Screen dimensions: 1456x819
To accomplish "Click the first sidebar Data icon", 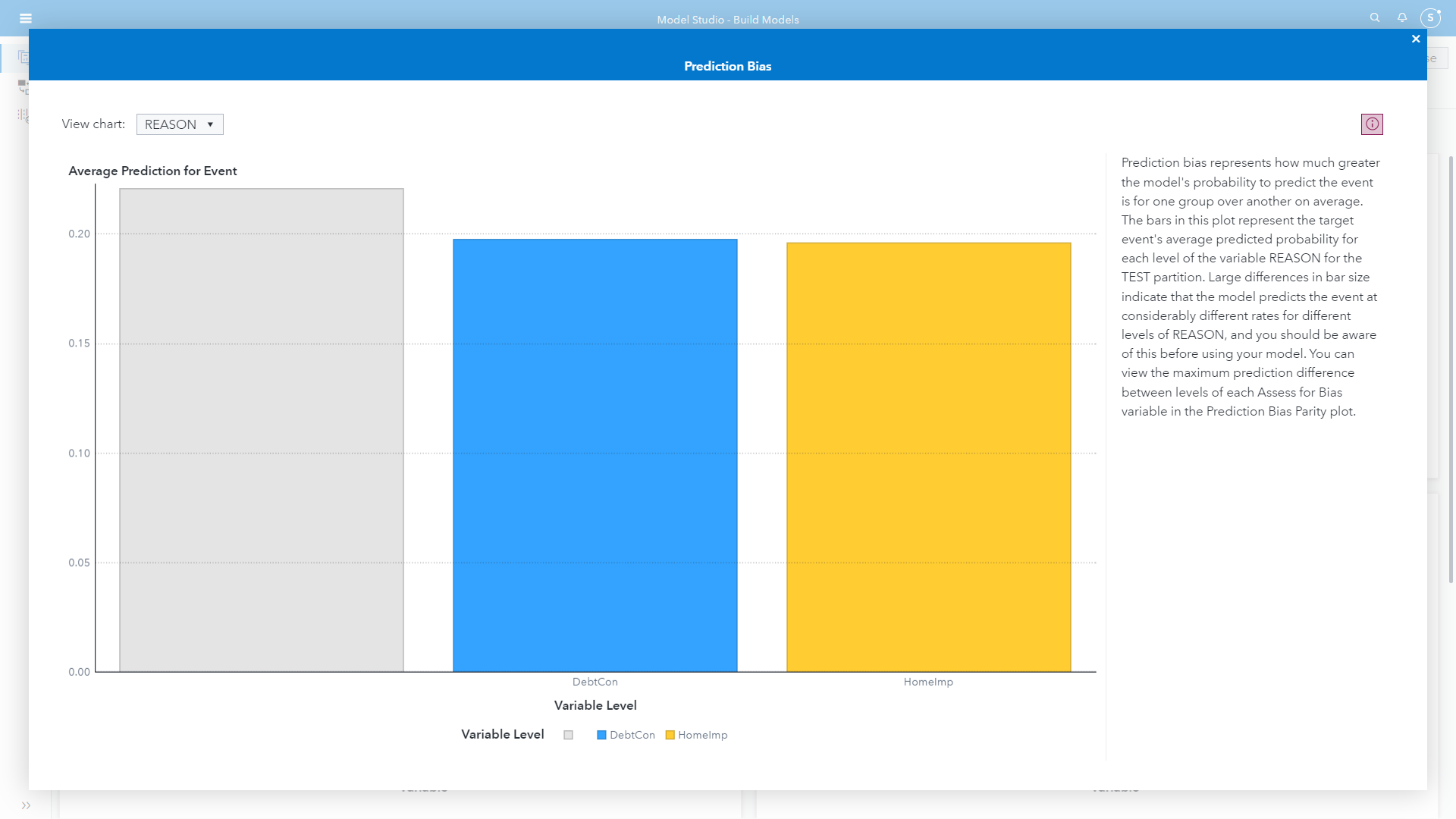I will coord(23,57).
